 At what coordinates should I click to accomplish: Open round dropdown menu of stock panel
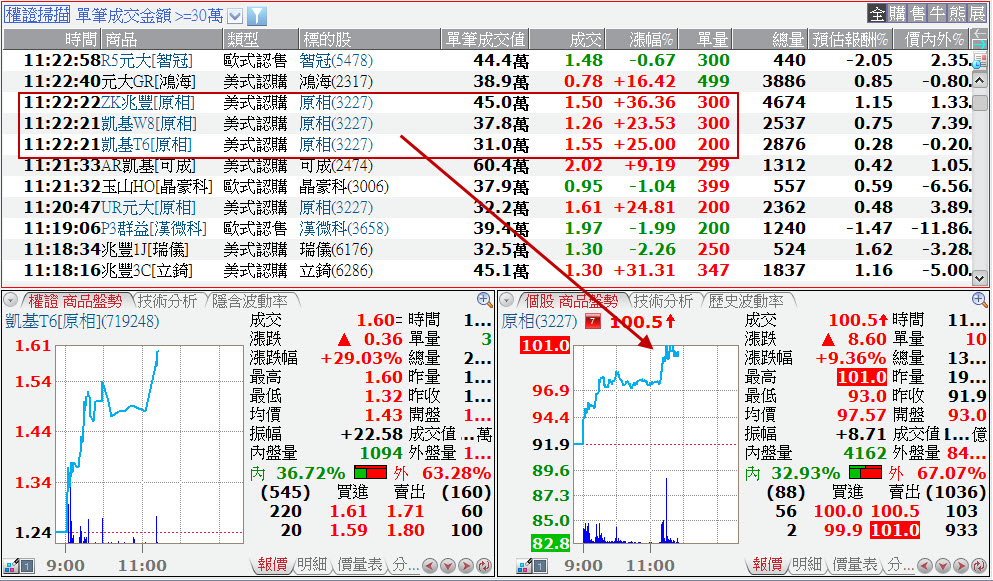click(506, 300)
